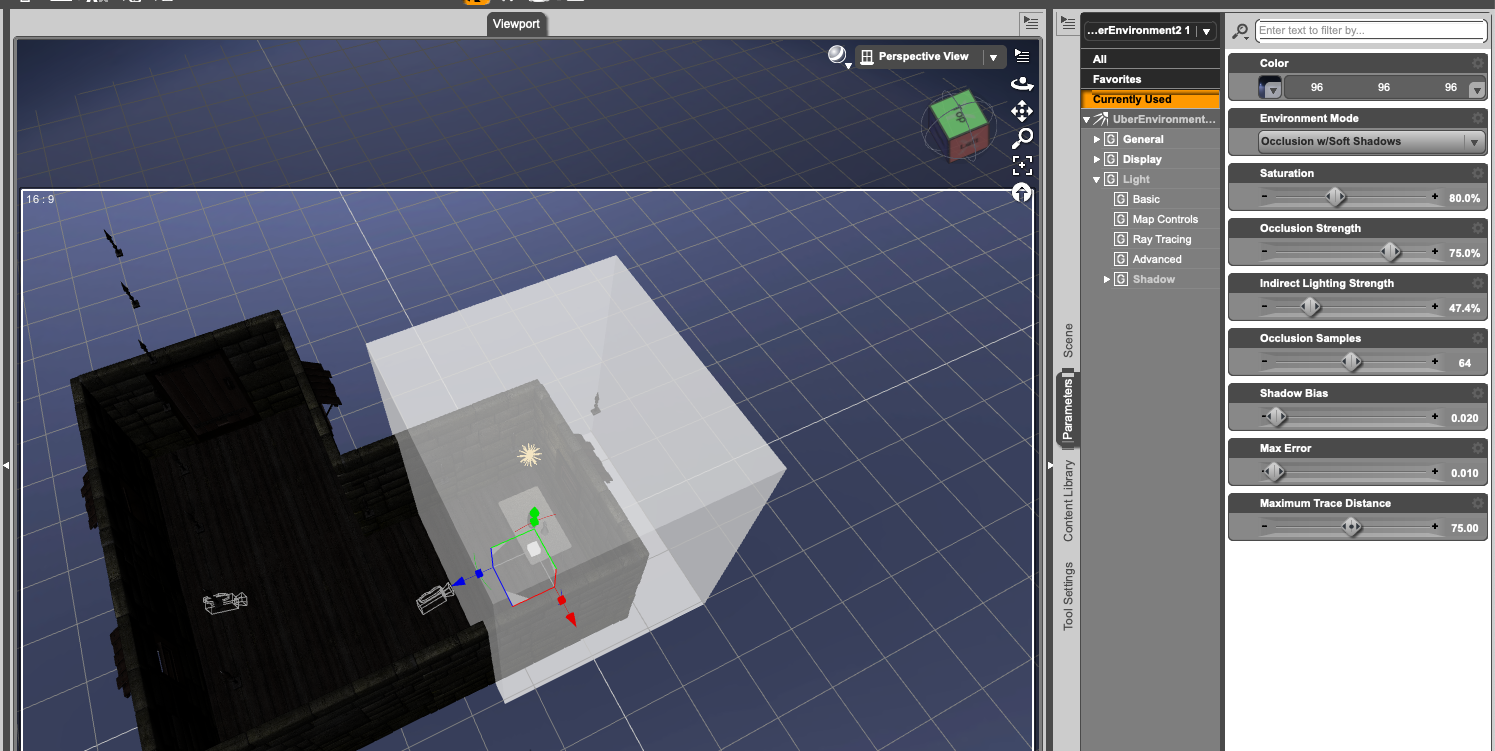Image resolution: width=1495 pixels, height=751 pixels.
Task: Select the orbit camera control icon
Action: (1022, 85)
